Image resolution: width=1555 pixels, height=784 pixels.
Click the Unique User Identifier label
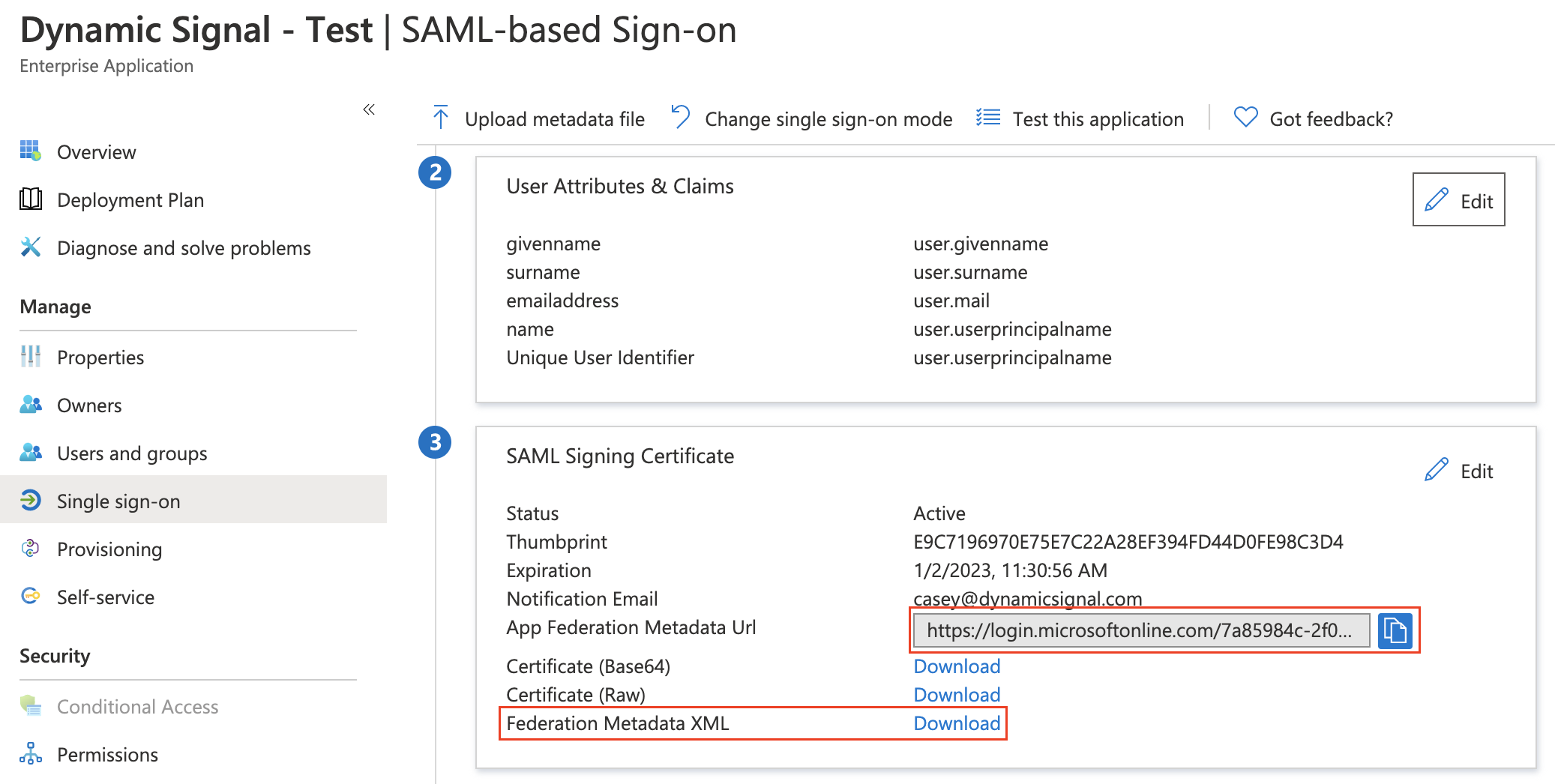click(x=600, y=358)
